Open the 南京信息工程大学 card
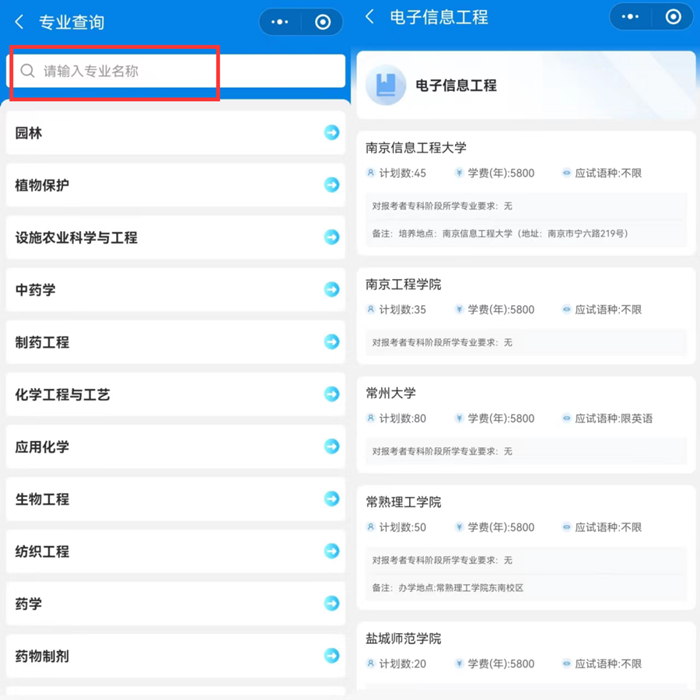This screenshot has width=700, height=700. click(x=525, y=190)
